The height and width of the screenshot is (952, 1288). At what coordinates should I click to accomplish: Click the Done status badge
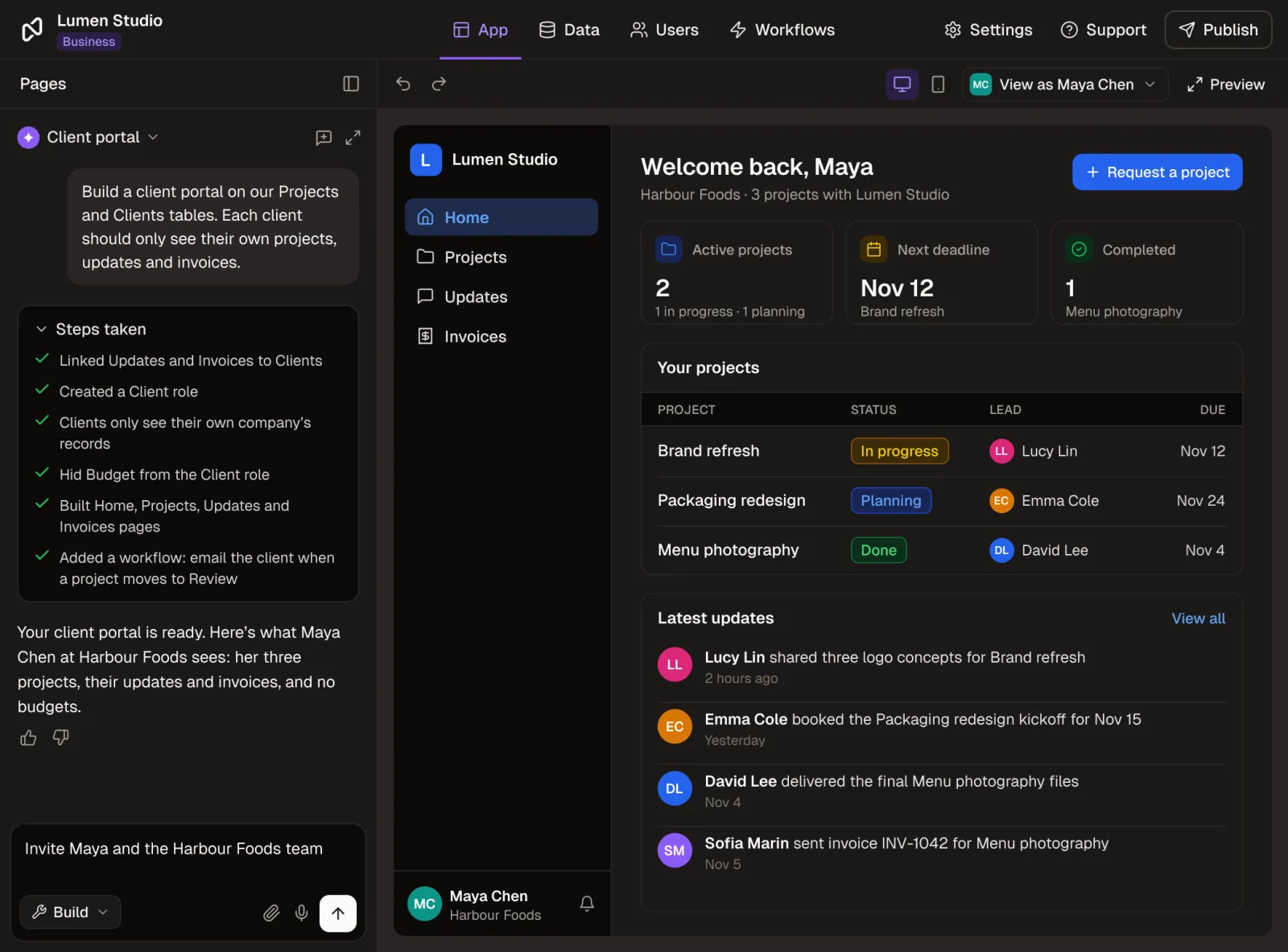pos(879,550)
